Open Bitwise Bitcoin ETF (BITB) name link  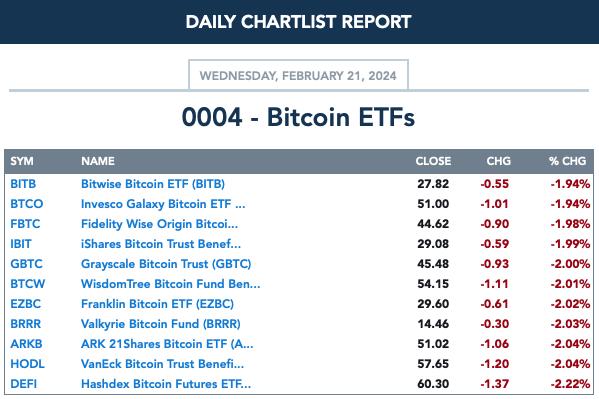pyautogui.click(x=153, y=184)
